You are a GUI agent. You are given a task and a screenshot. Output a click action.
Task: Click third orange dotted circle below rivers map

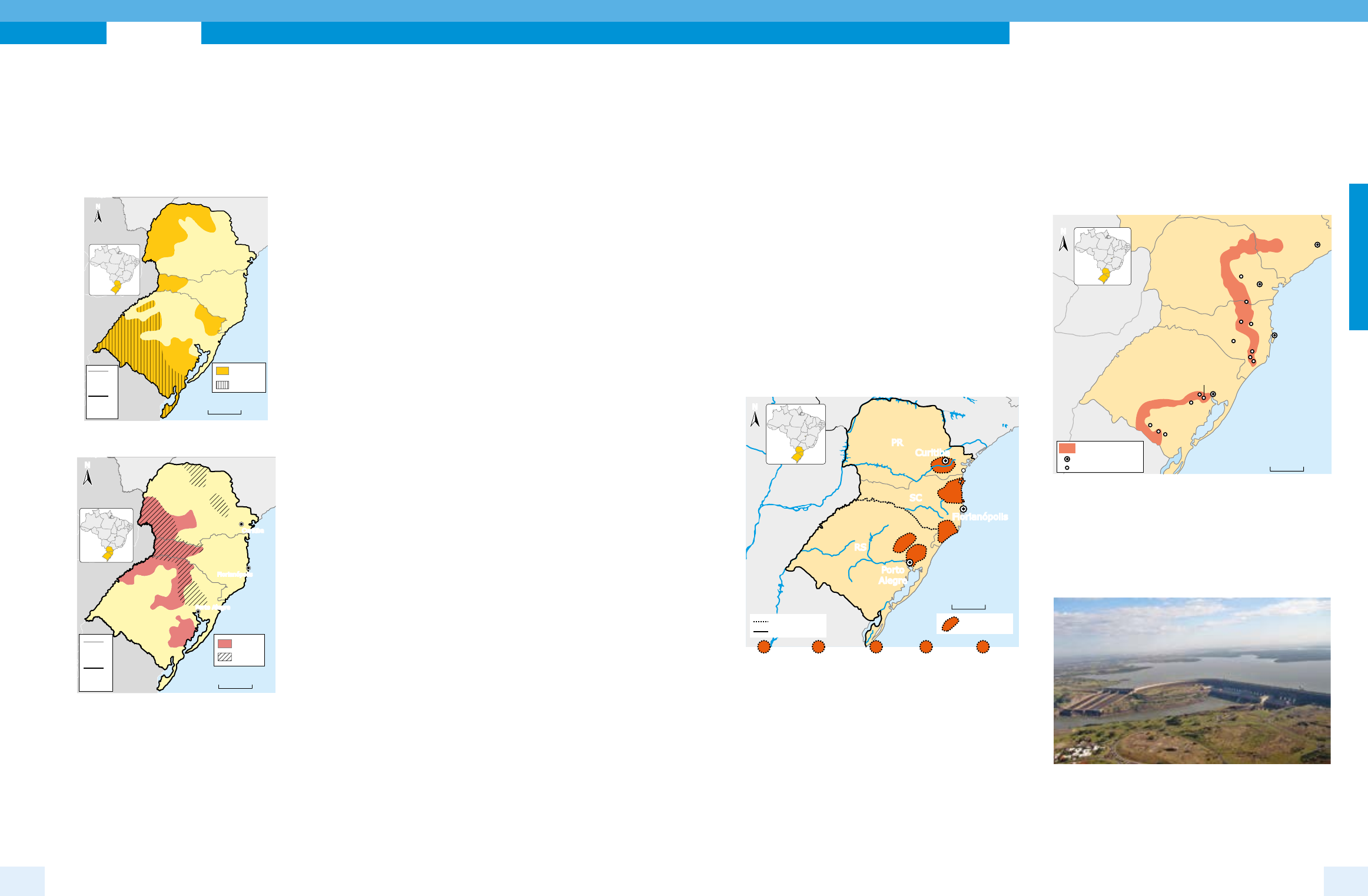point(876,647)
